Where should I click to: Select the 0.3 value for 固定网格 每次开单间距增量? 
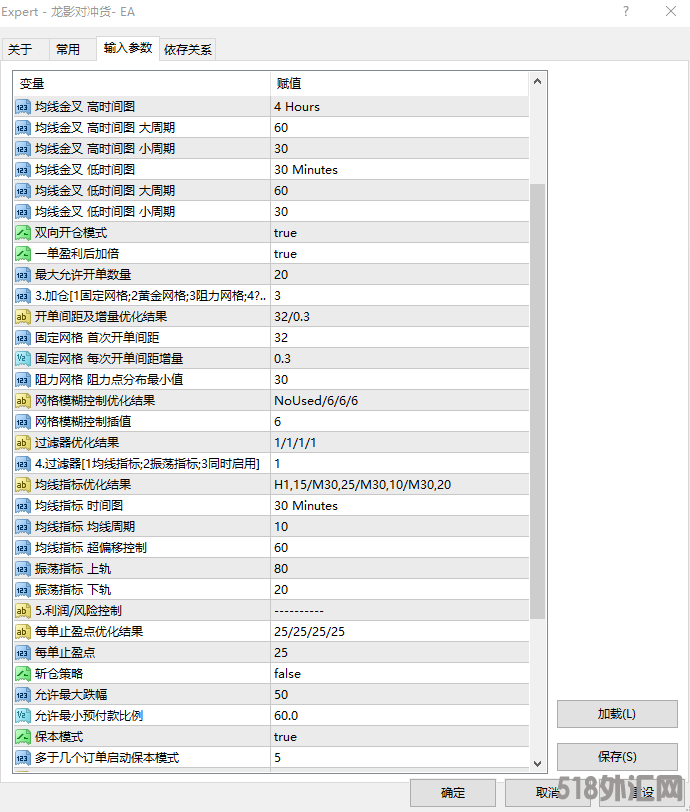[x=399, y=359]
